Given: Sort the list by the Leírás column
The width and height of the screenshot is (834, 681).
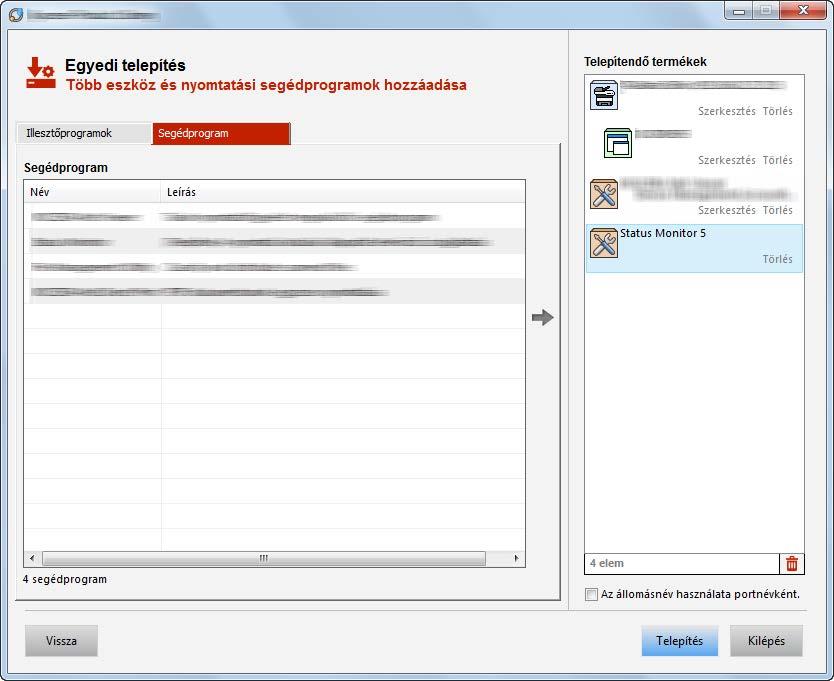Looking at the screenshot, I should point(343,192).
